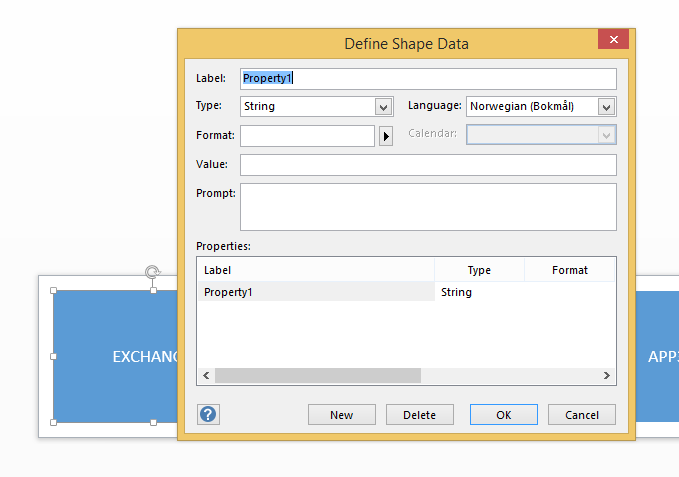Confirm with the OK button
This screenshot has width=679, height=477.
[504, 415]
